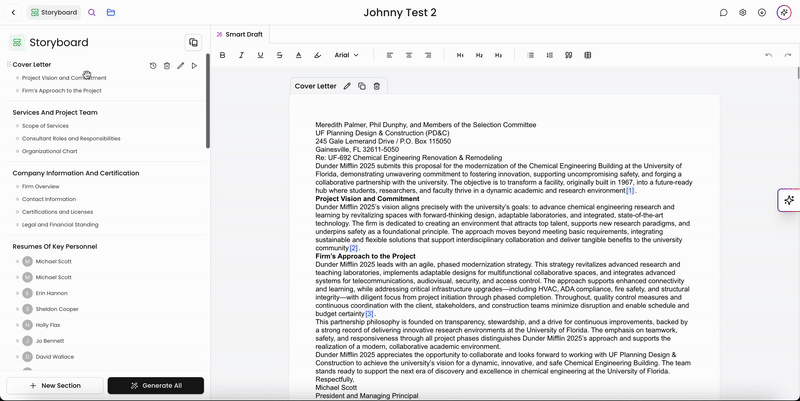
Task: Apply Heading 3 style
Action: (x=498, y=55)
